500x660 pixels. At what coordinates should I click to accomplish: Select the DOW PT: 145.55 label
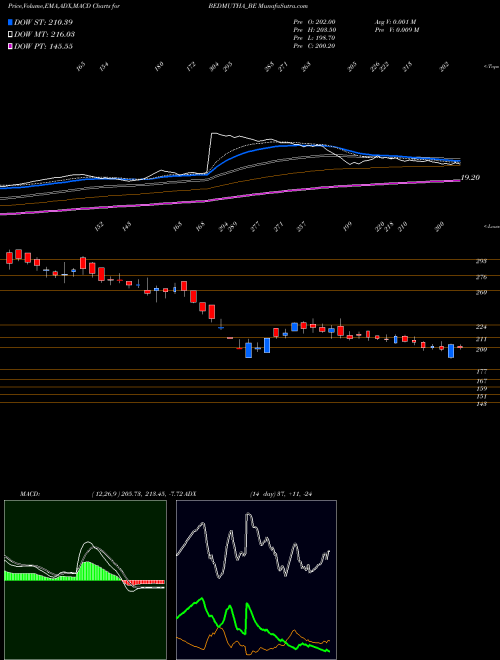(x=43, y=46)
